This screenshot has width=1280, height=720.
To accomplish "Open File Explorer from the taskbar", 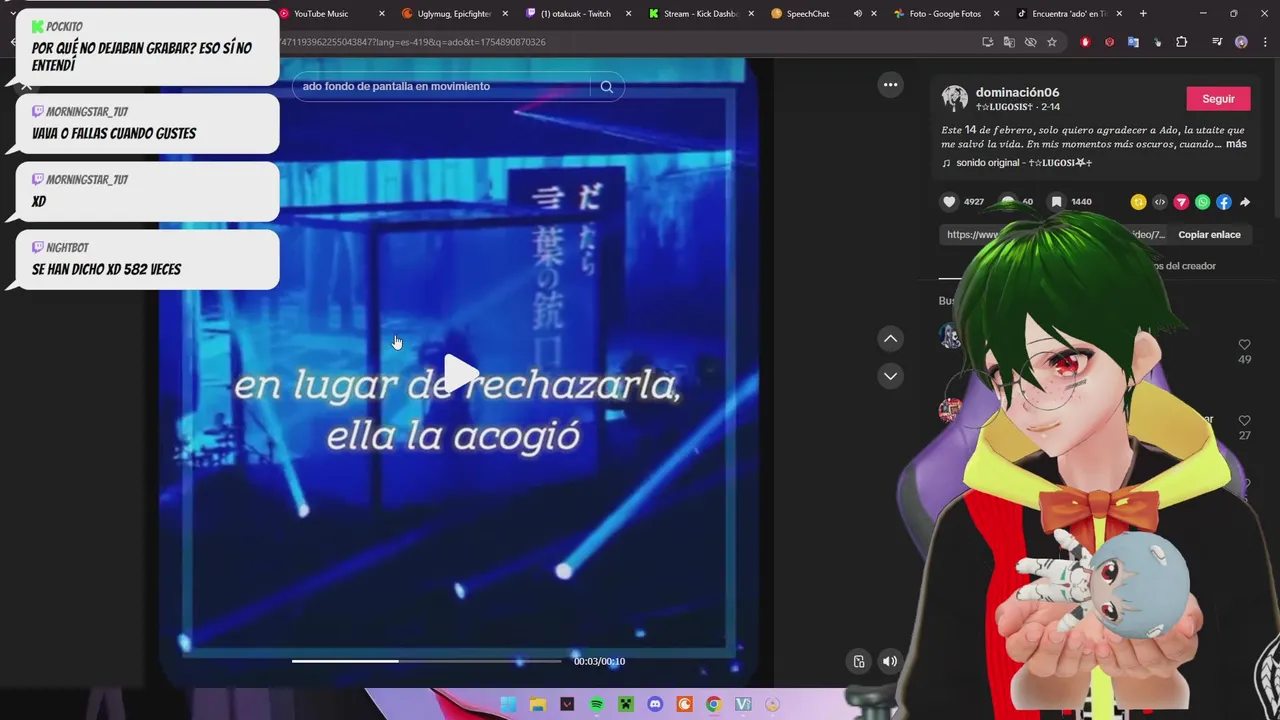I will pos(537,705).
